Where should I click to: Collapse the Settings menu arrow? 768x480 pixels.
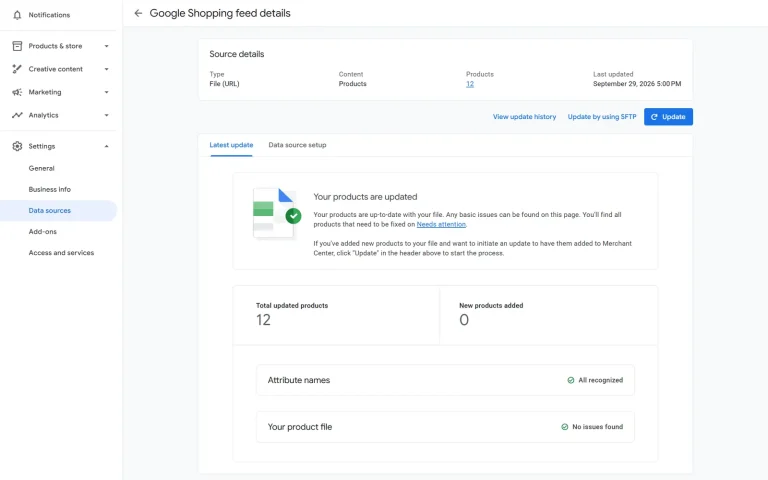106,146
